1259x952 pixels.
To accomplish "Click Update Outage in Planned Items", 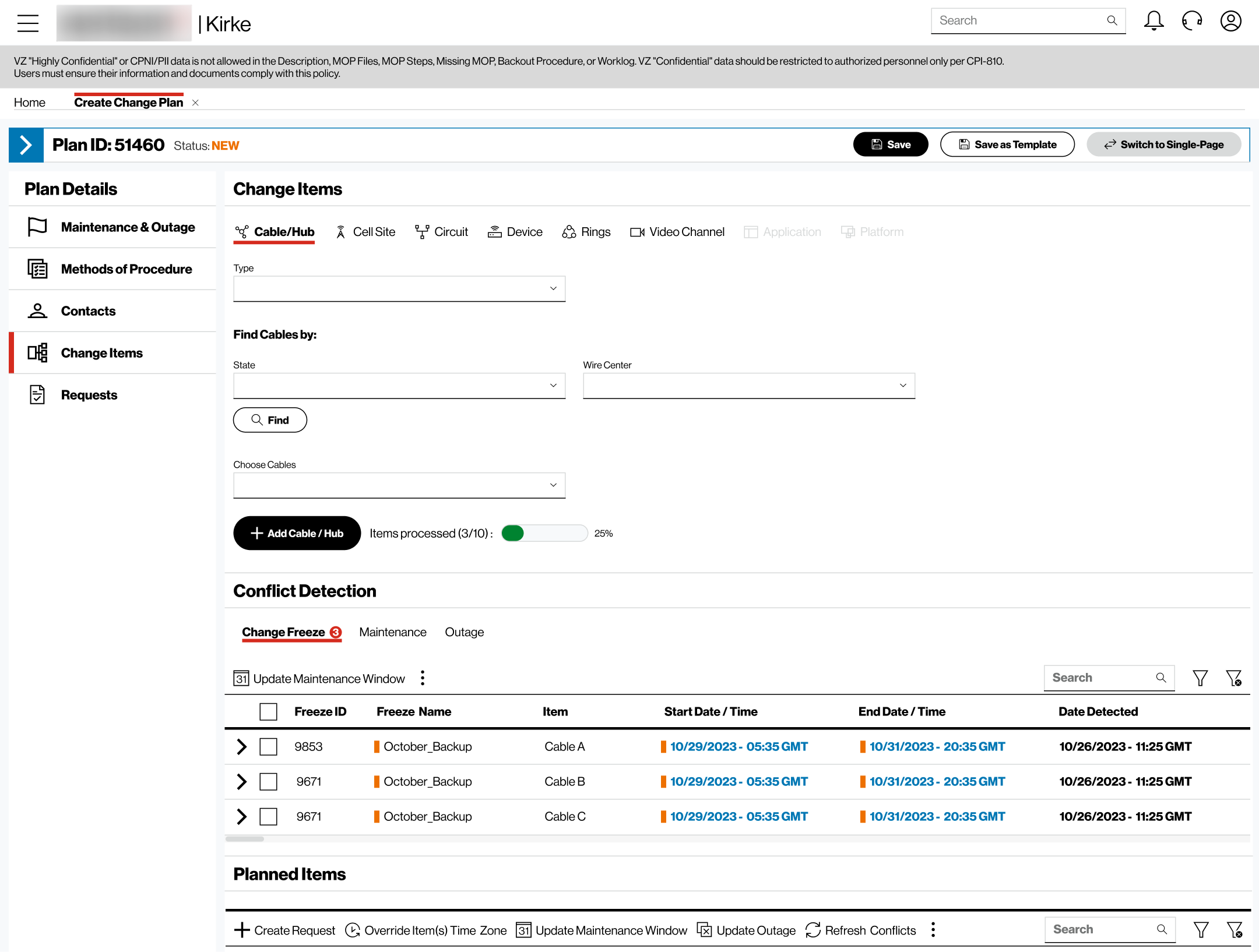I will click(746, 930).
